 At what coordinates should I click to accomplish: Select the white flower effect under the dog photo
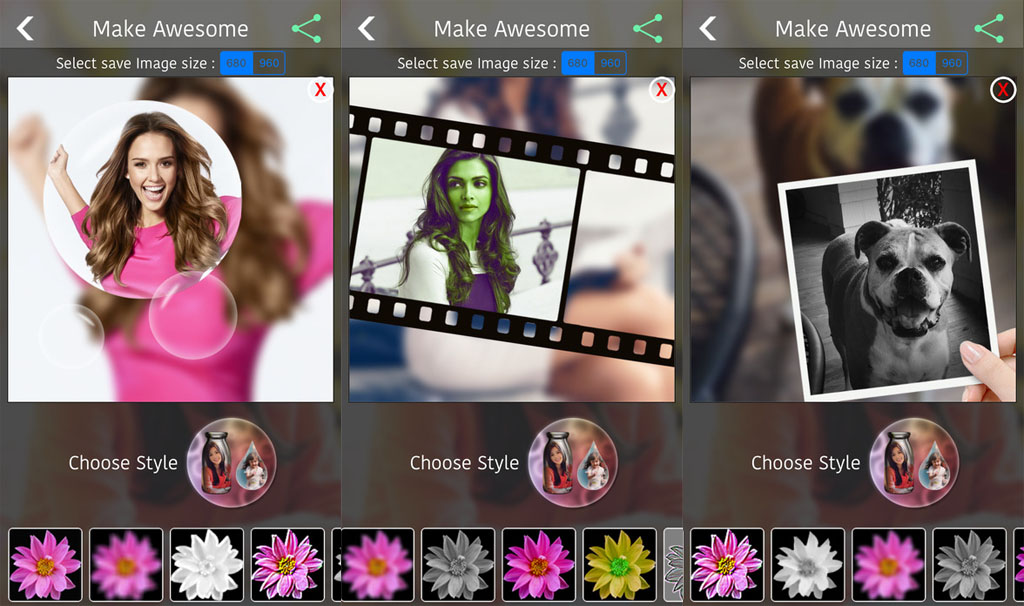tap(807, 564)
